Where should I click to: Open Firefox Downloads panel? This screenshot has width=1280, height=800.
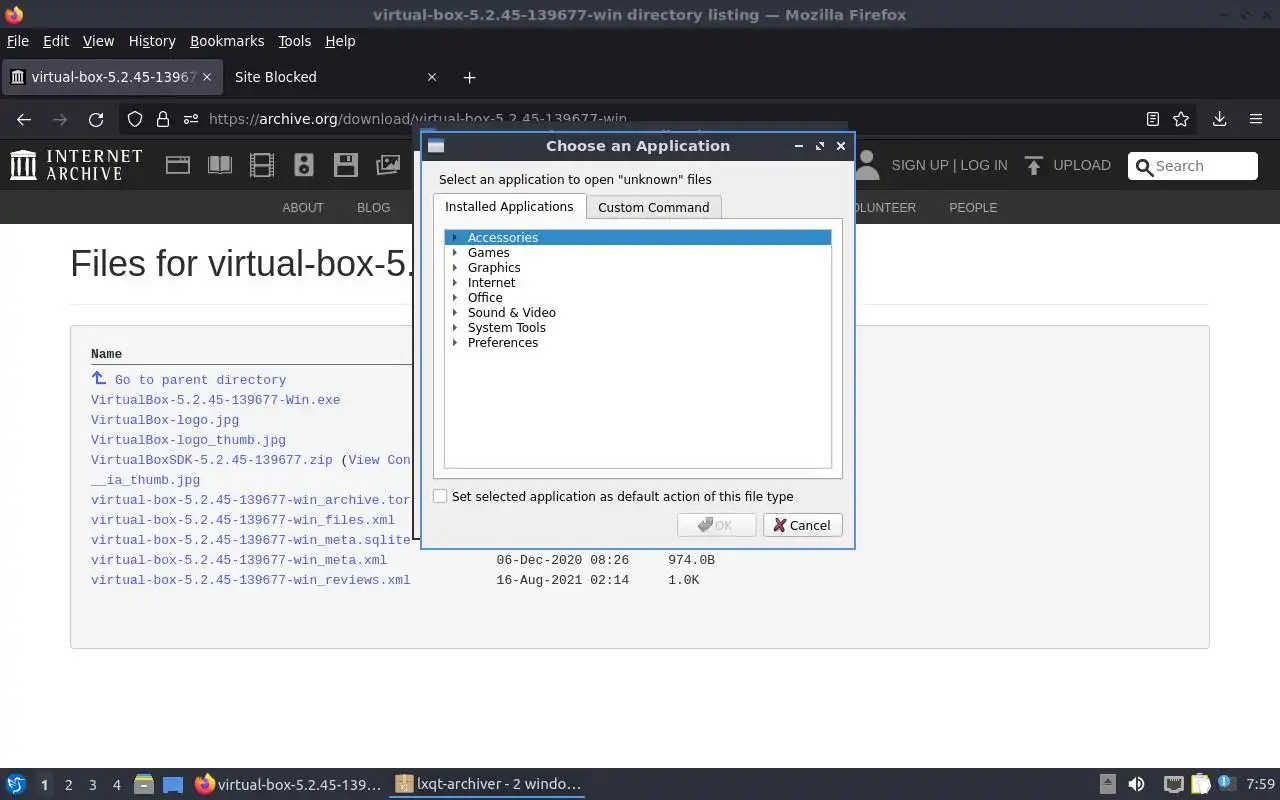(1219, 119)
